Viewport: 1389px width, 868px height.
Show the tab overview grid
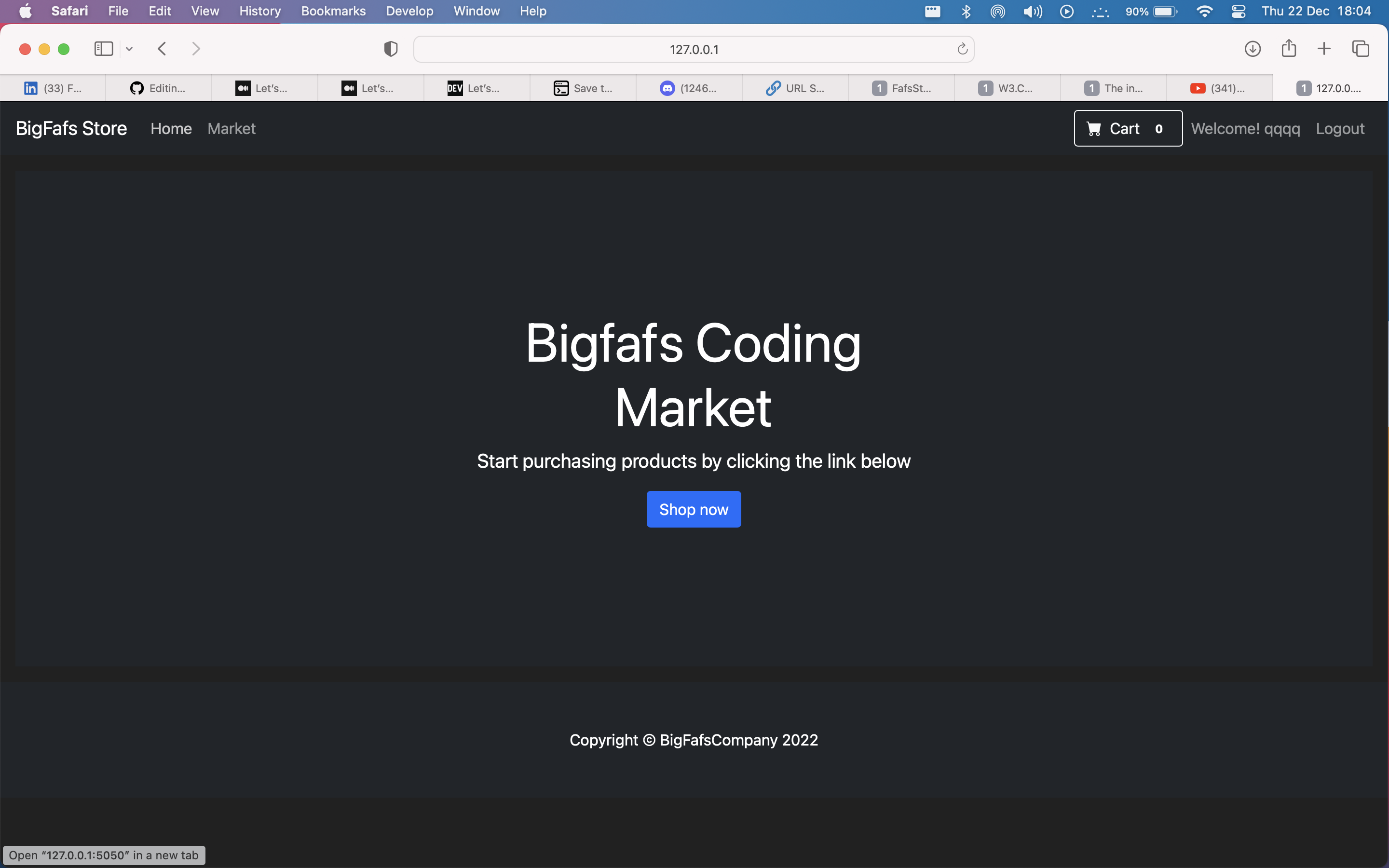point(1361,49)
